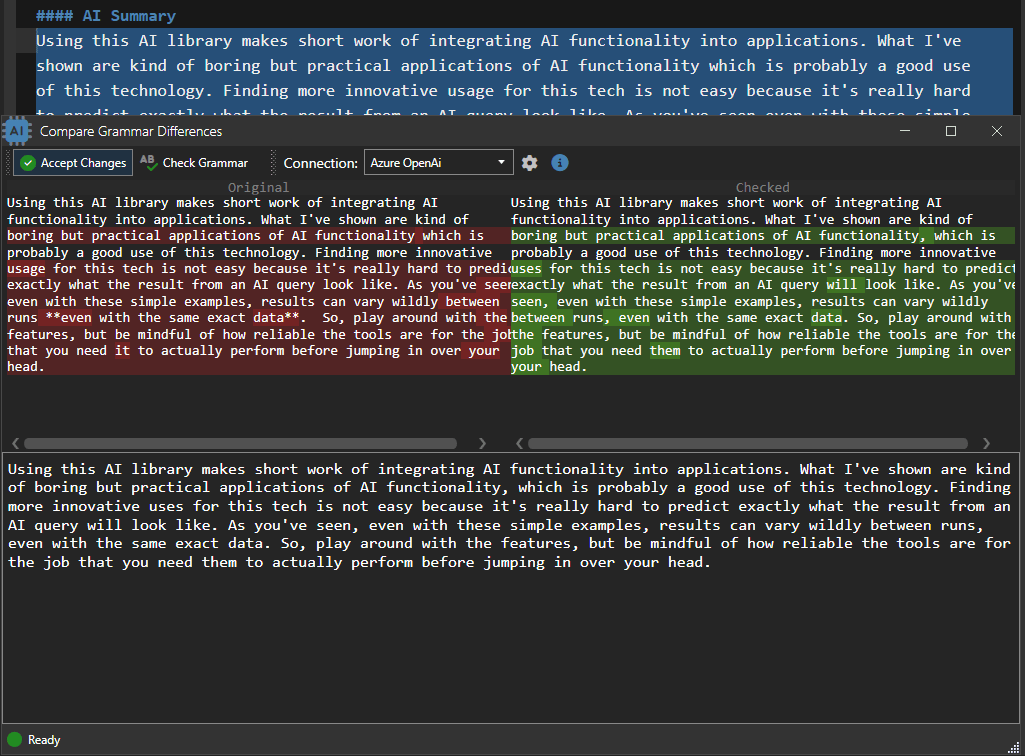Maximize the Compare Grammar Differences window
Viewport: 1025px width, 756px height.
tap(951, 131)
